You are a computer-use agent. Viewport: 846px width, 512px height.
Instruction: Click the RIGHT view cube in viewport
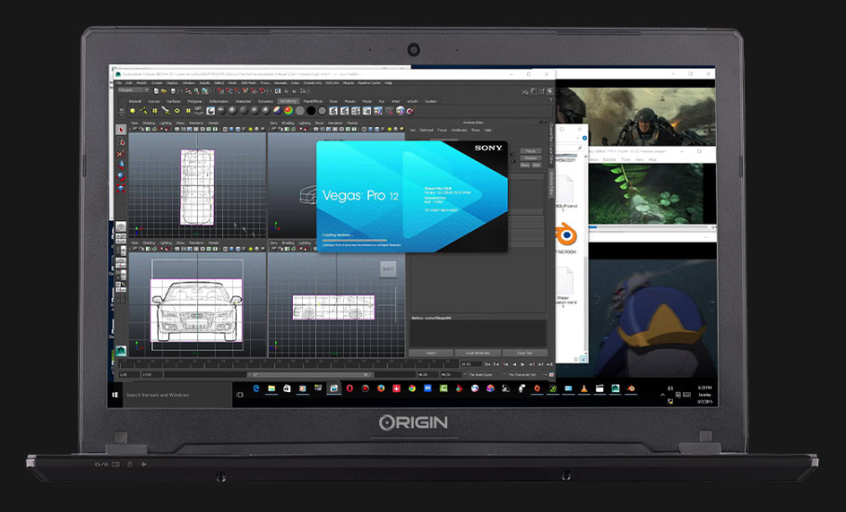[x=388, y=268]
